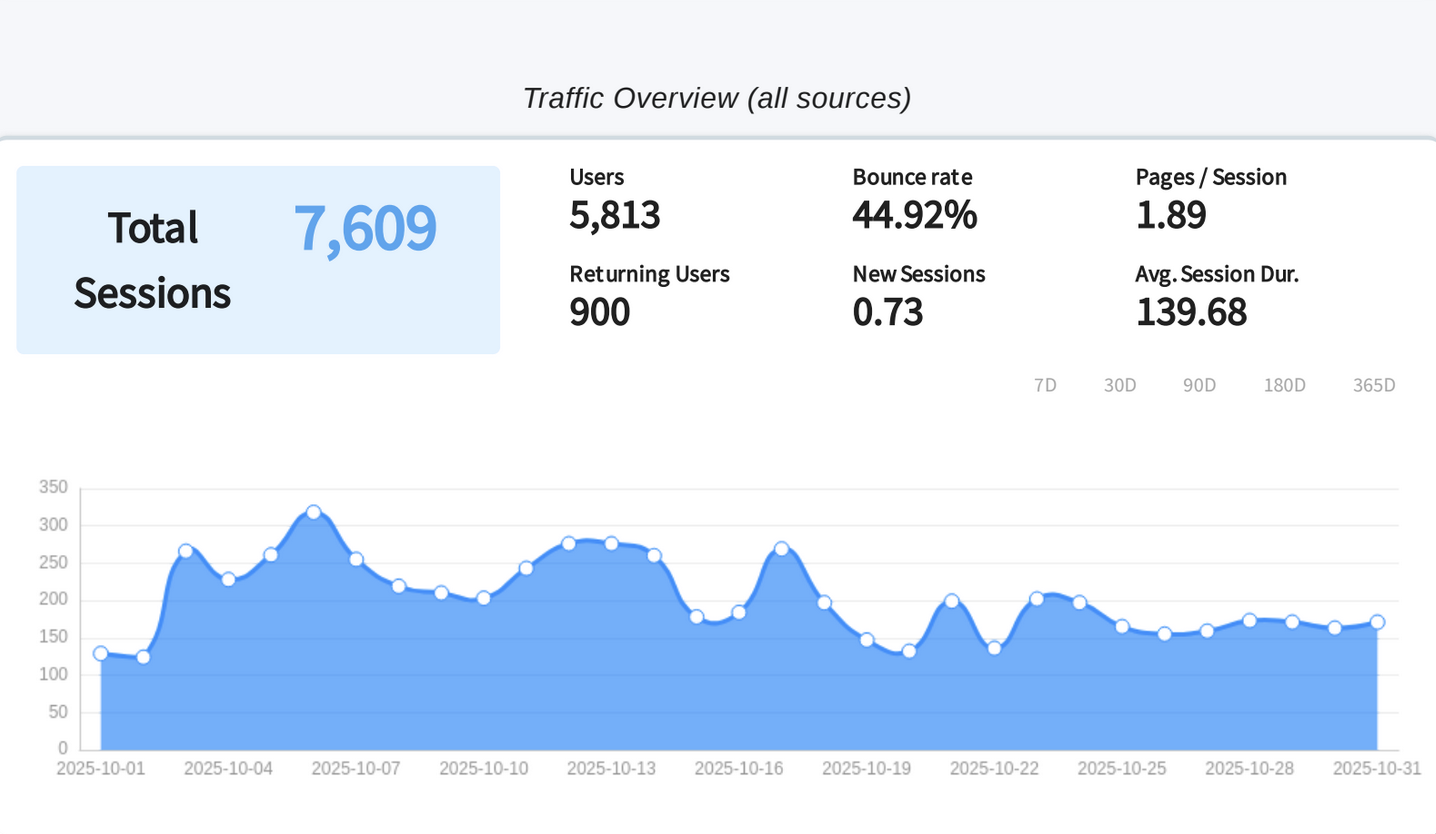Click the Avg. Session Dur. value 139.68
Image resolution: width=1436 pixels, height=834 pixels.
click(1191, 312)
